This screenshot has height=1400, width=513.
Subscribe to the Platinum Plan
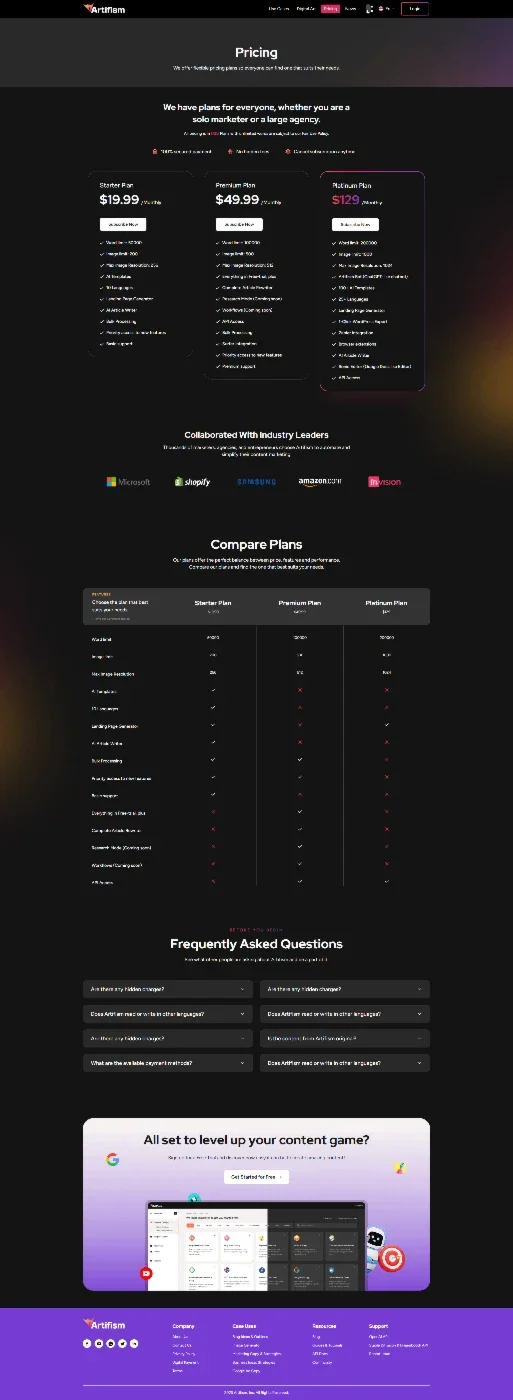click(x=355, y=225)
